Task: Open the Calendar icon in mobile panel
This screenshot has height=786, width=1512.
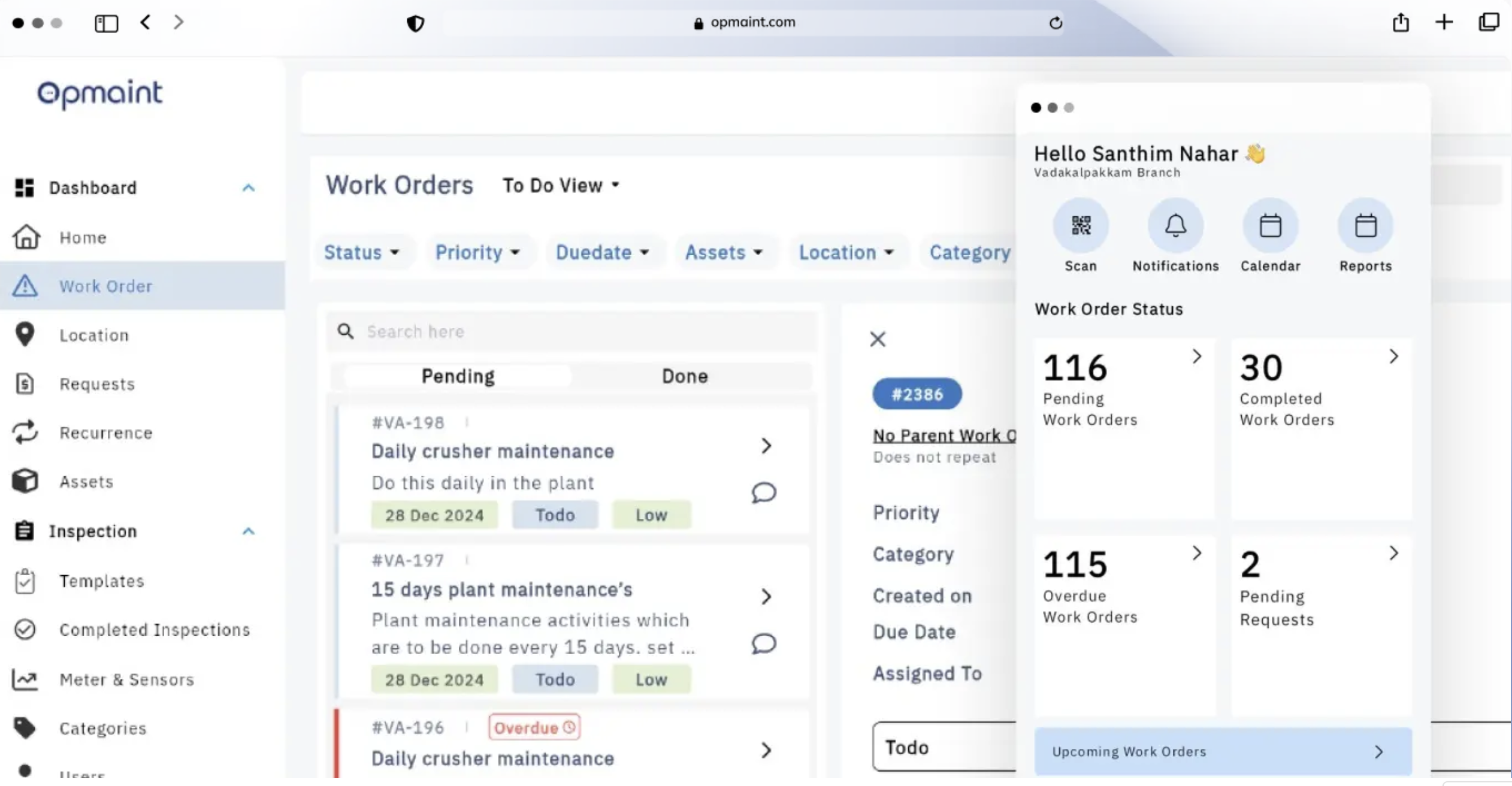Action: click(1270, 226)
